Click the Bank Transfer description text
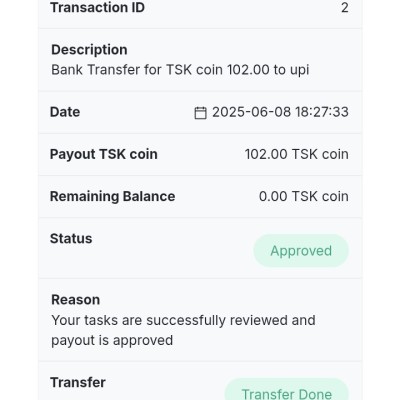Image resolution: width=400 pixels, height=400 pixels. tap(180, 70)
